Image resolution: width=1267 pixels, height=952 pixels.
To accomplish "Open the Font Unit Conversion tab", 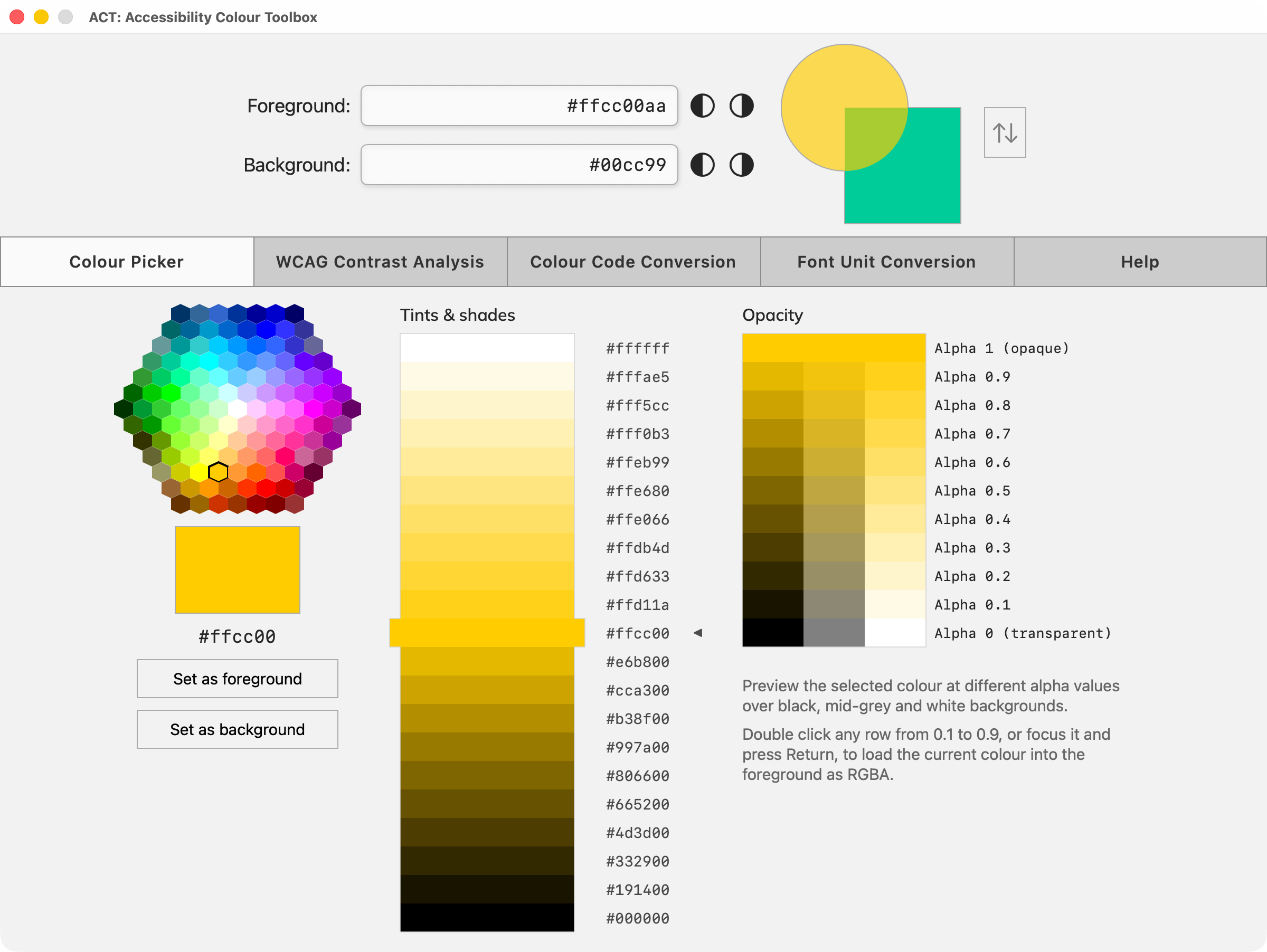I will 887,262.
